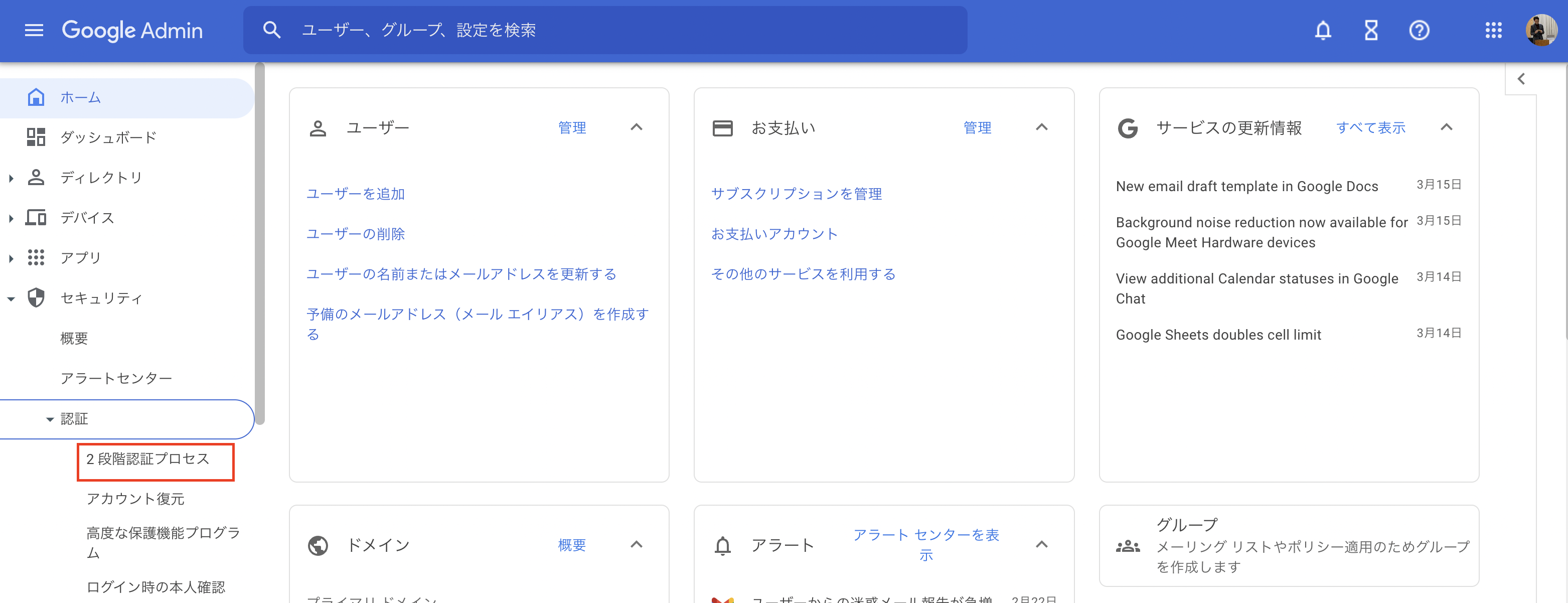Expand the デバイス sidebar section
Viewport: 1568px width, 603px height.
point(11,217)
